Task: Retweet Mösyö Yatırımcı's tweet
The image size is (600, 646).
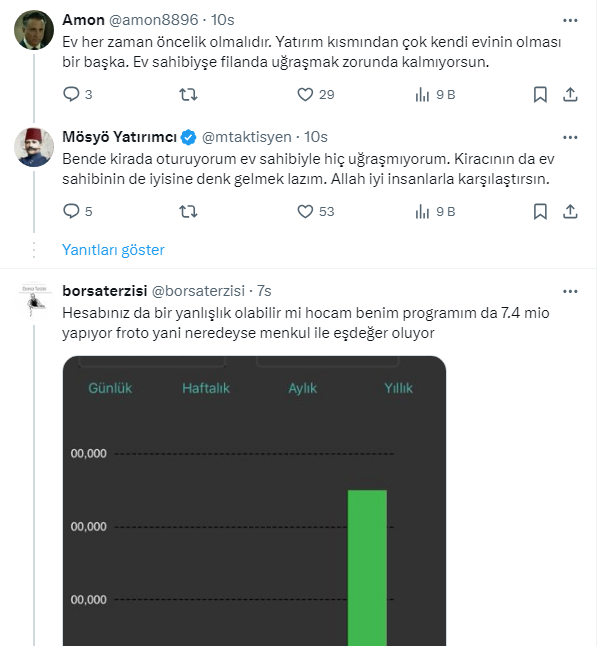Action: tap(187, 211)
